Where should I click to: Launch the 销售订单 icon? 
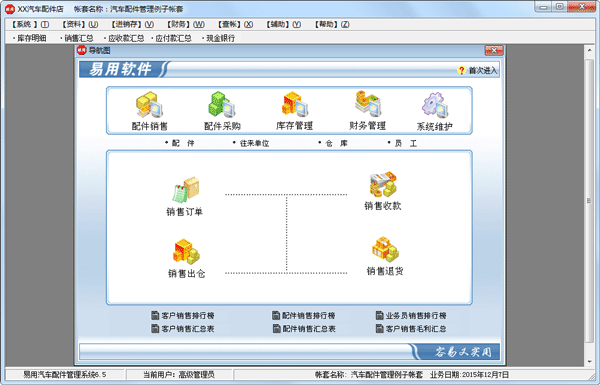[x=186, y=189]
